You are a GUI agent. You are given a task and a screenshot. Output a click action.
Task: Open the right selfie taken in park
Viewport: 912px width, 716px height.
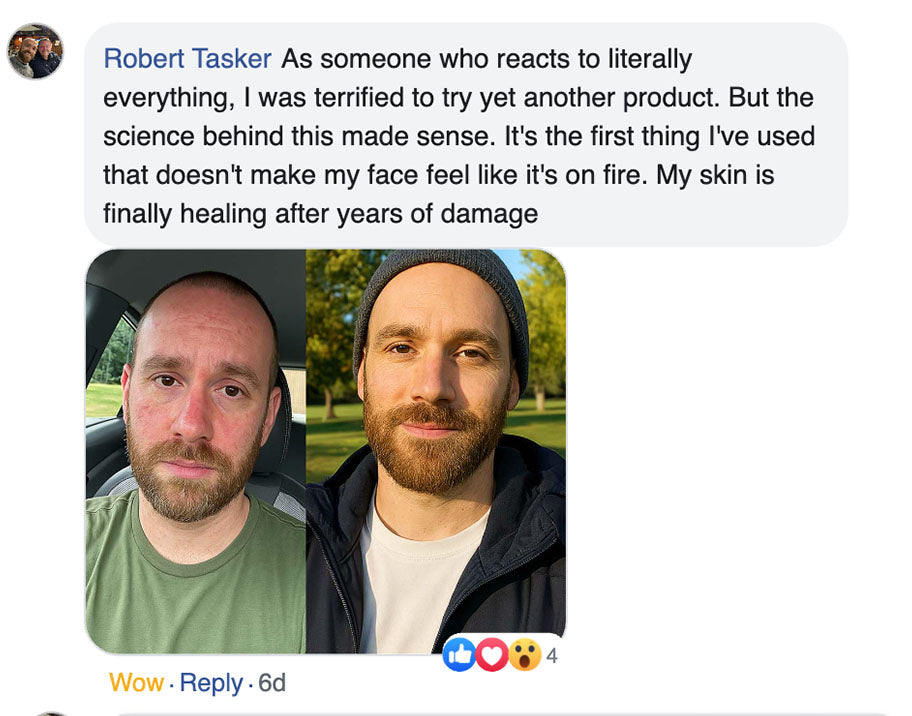click(435, 450)
